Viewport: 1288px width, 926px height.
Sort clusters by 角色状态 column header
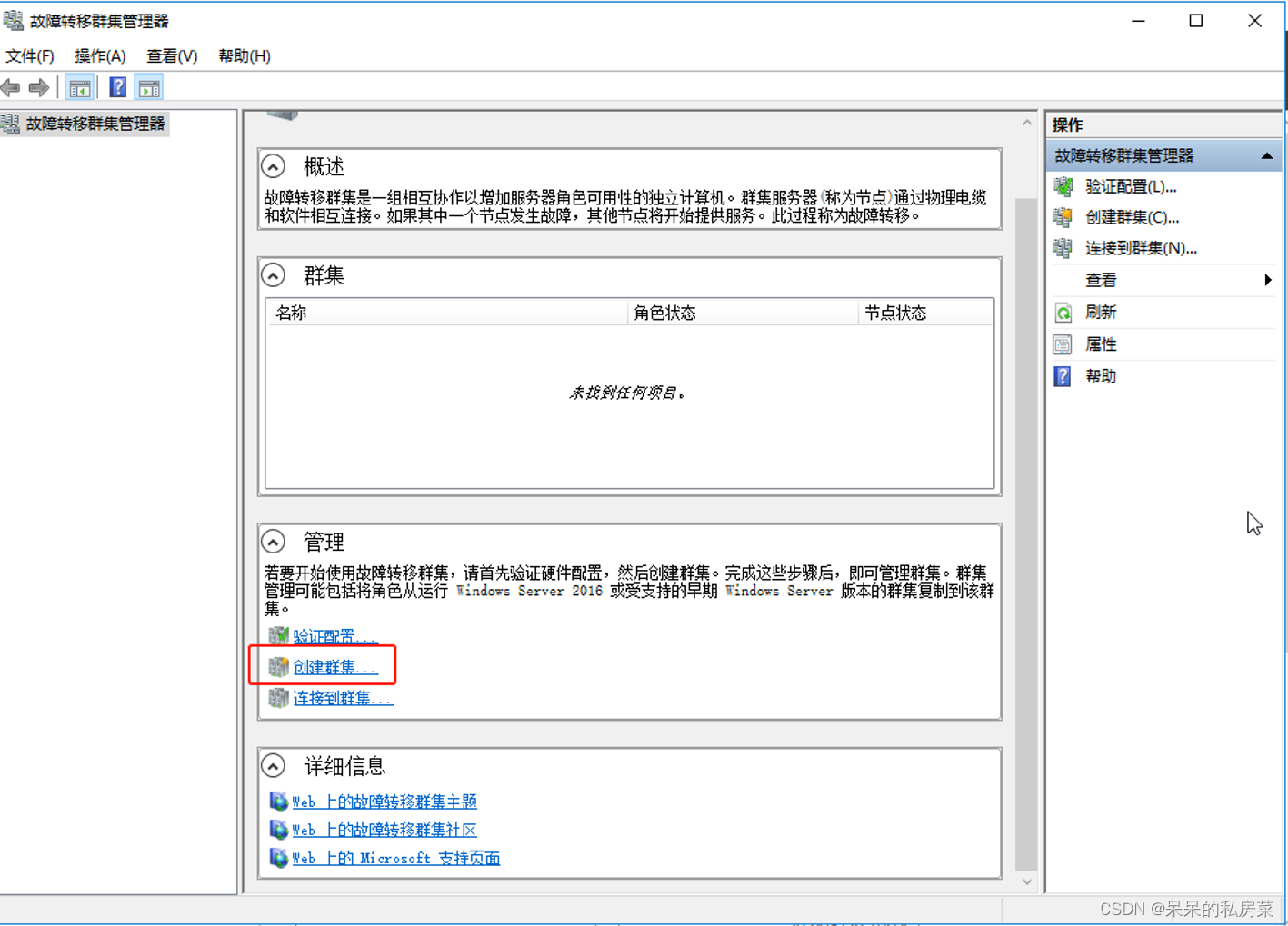pyautogui.click(x=743, y=313)
